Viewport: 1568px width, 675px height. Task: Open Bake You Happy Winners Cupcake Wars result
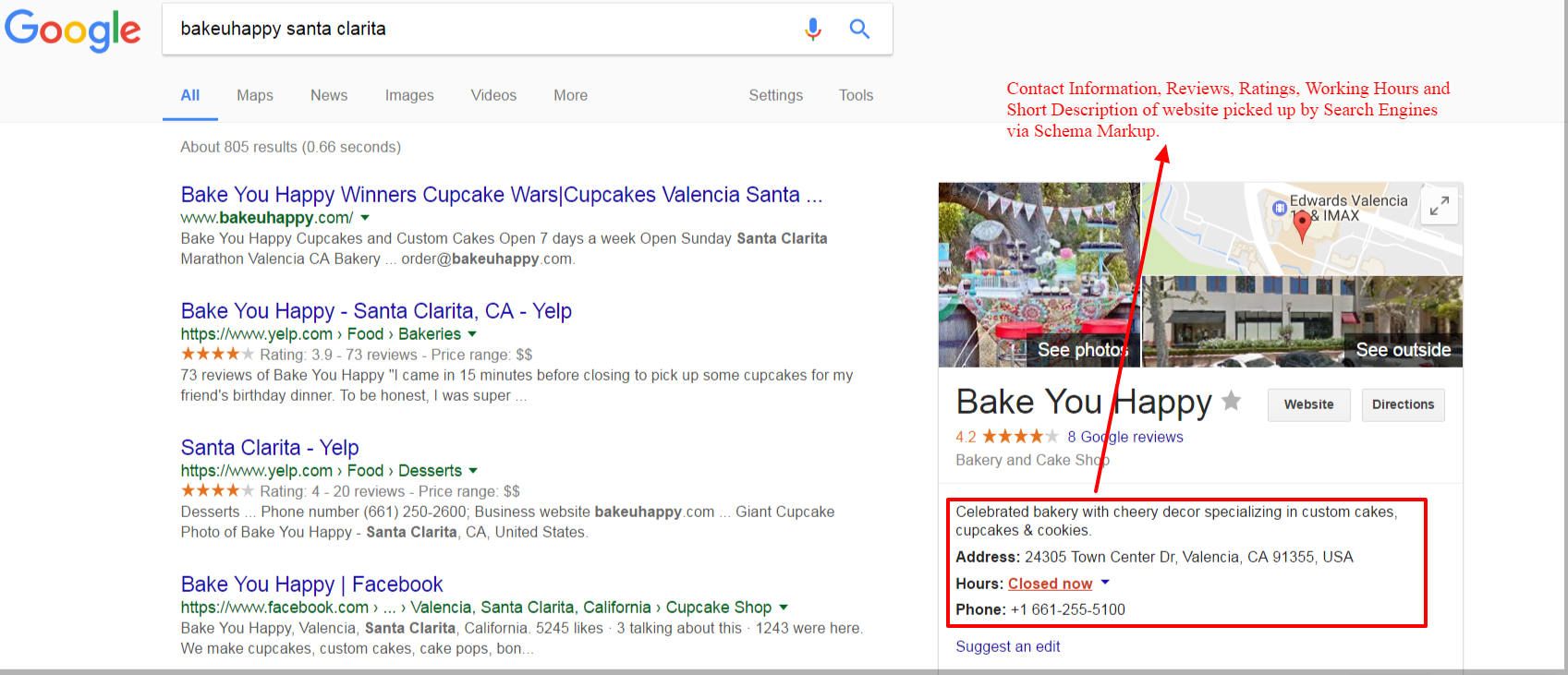502,195
